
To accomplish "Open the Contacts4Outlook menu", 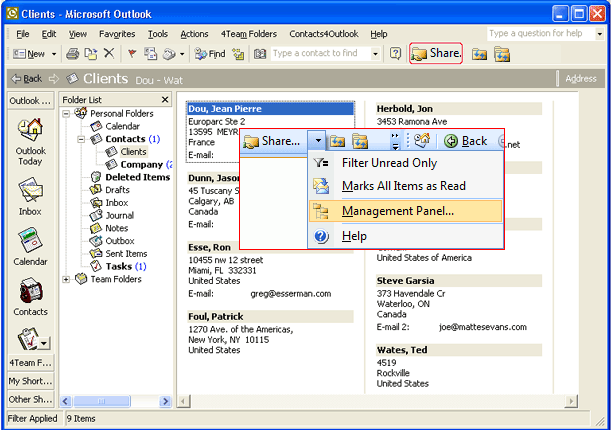I will (324, 34).
